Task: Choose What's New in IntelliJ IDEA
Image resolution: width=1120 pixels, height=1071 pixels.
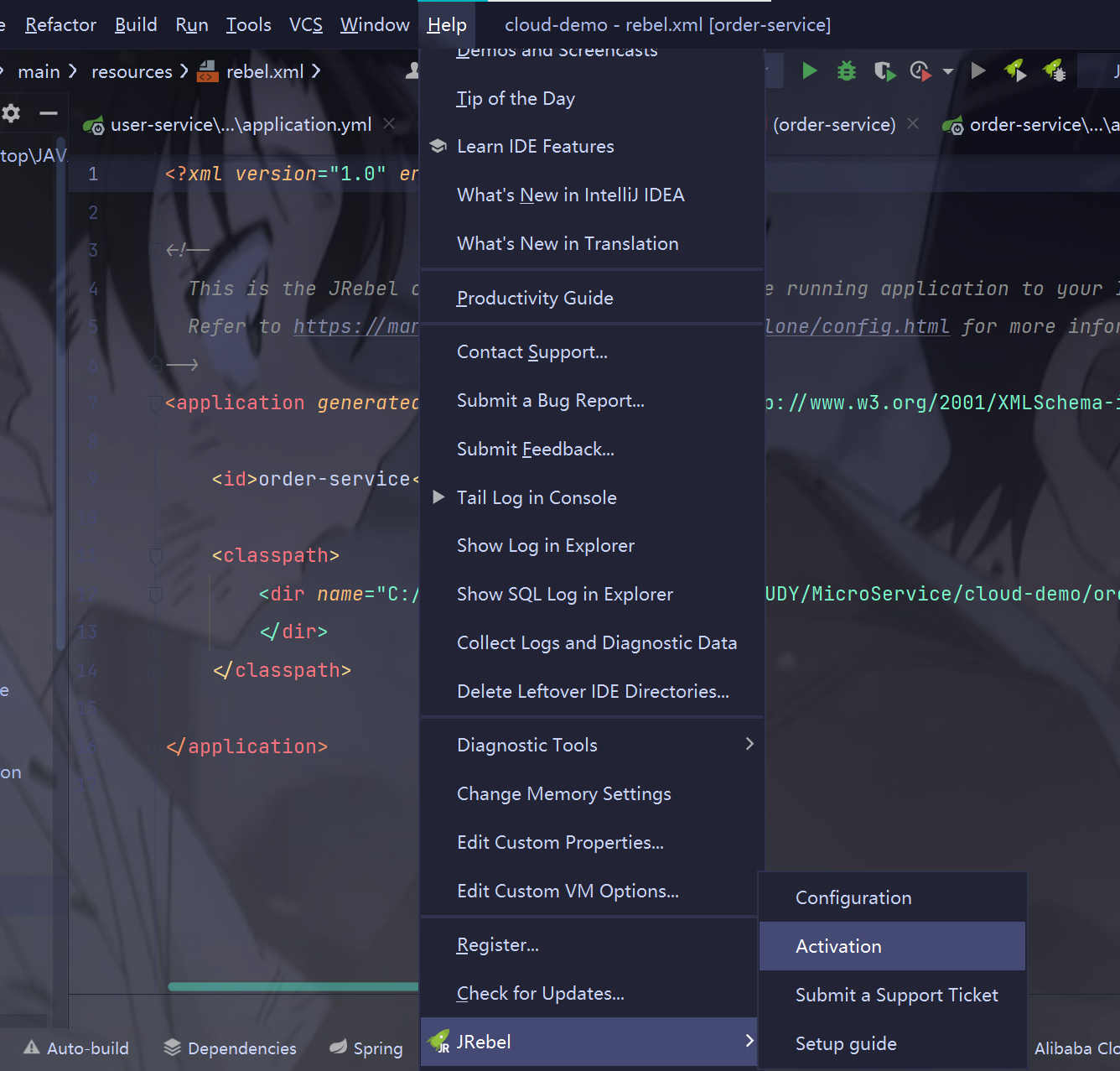Action: tap(592, 195)
